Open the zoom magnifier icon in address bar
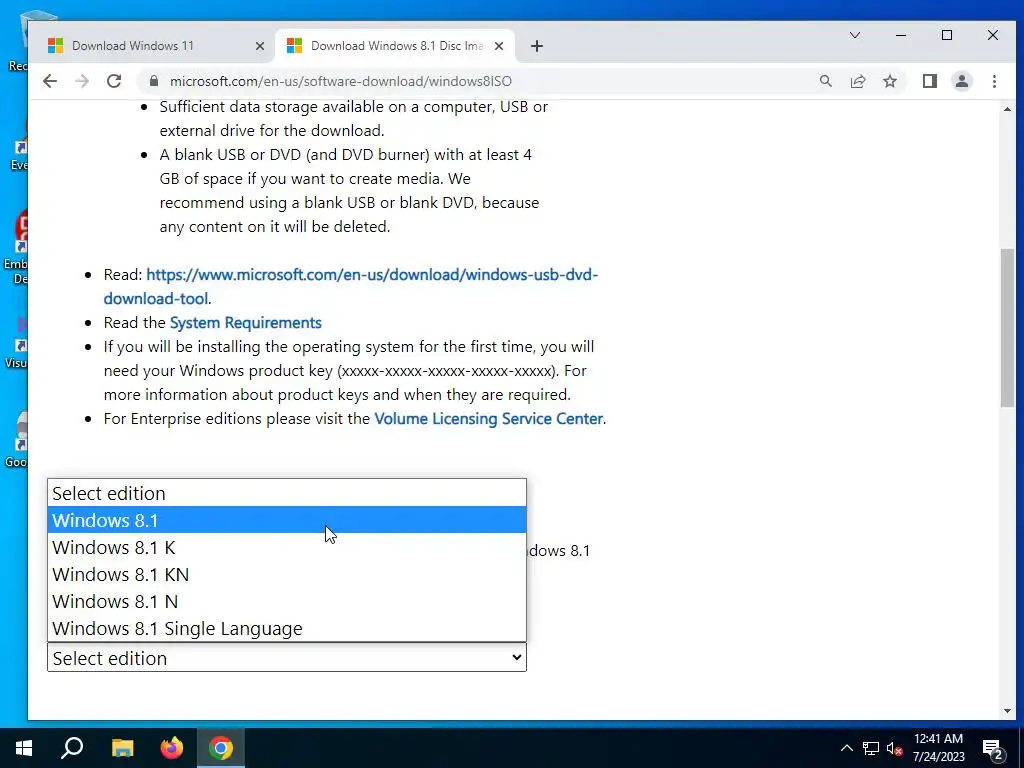 point(825,81)
